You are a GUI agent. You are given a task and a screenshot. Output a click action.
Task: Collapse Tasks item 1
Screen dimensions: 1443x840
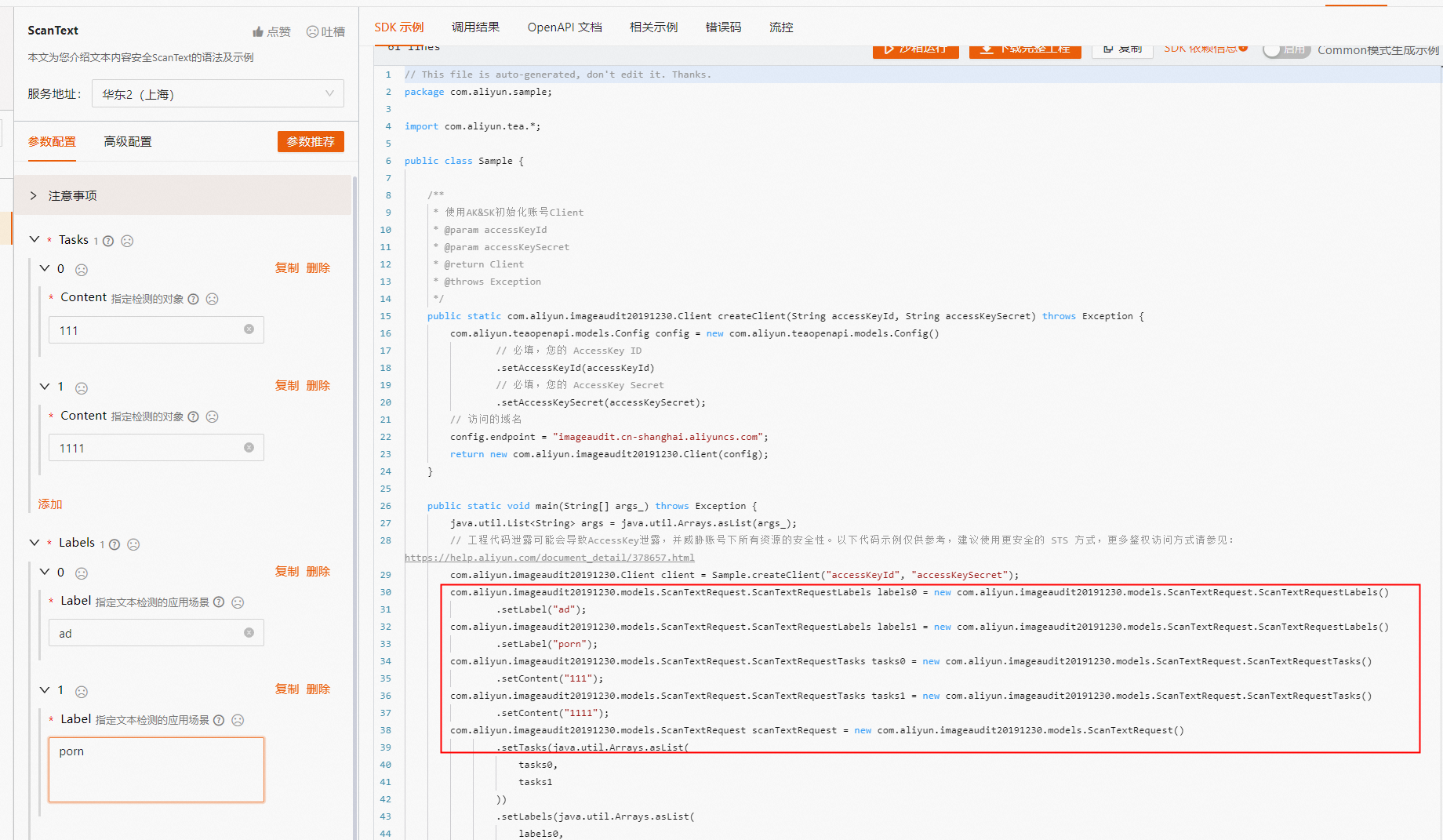pyautogui.click(x=45, y=386)
